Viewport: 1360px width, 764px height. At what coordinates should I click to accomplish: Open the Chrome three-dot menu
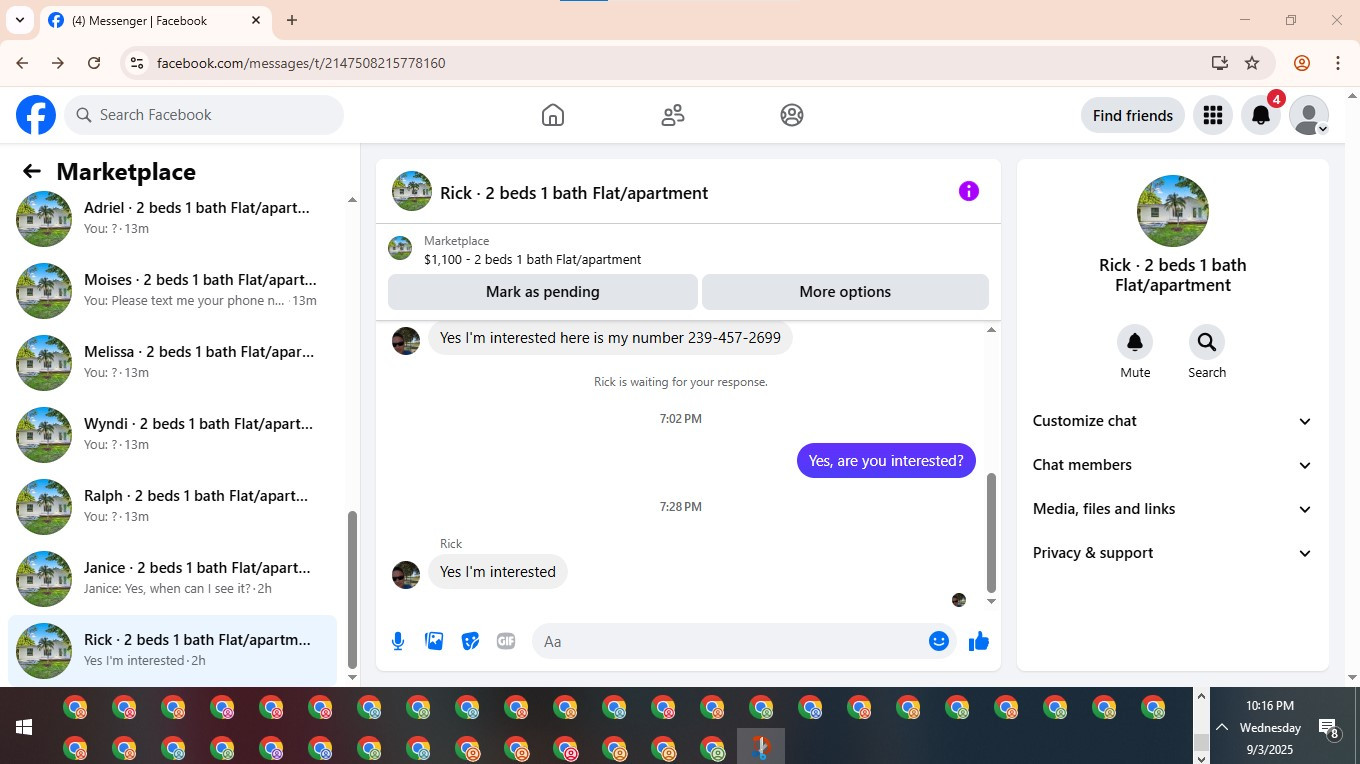coord(1338,63)
